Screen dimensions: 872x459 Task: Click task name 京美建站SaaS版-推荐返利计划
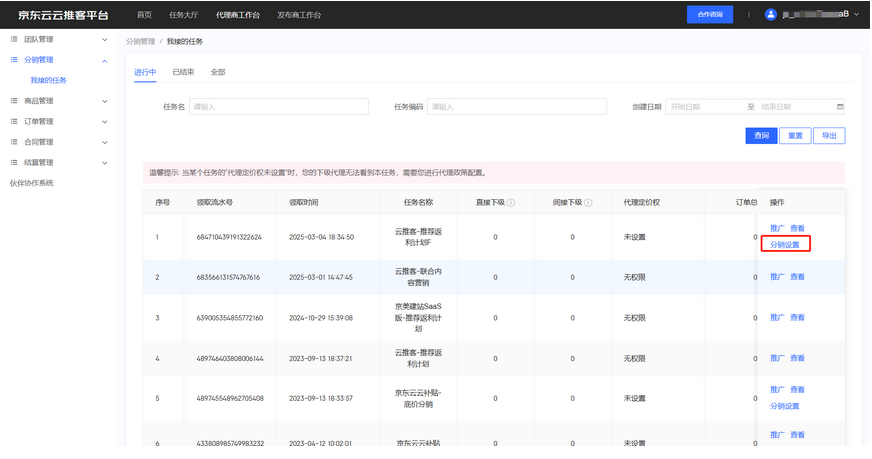point(418,318)
